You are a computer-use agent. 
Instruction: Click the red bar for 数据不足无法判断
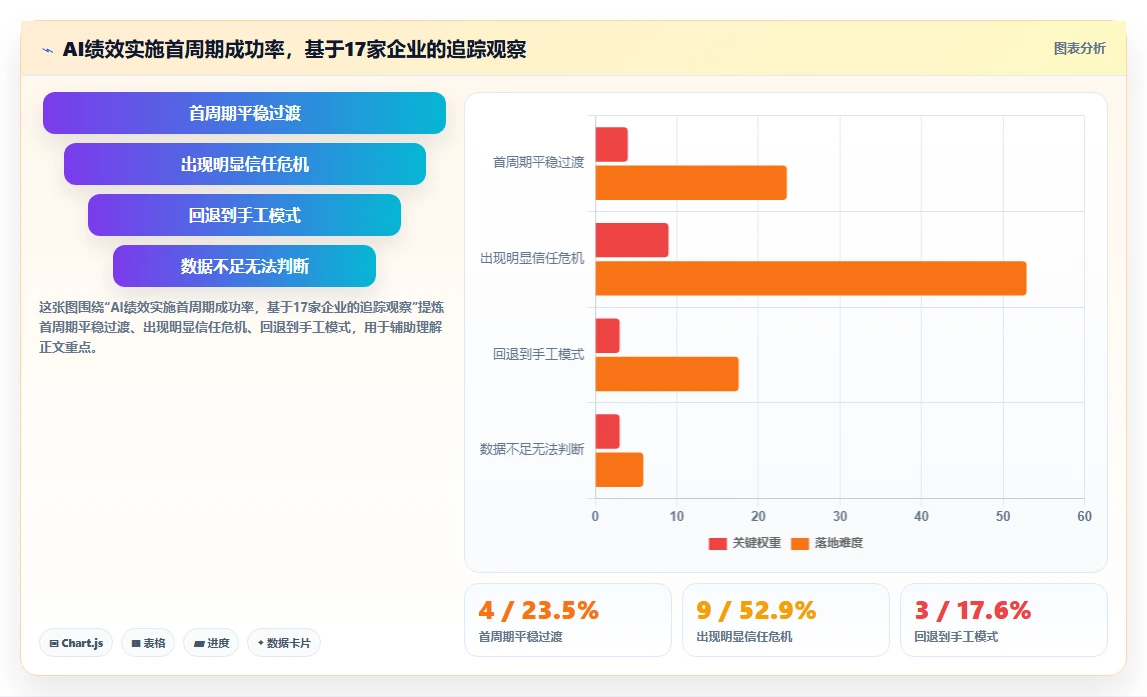(x=607, y=432)
